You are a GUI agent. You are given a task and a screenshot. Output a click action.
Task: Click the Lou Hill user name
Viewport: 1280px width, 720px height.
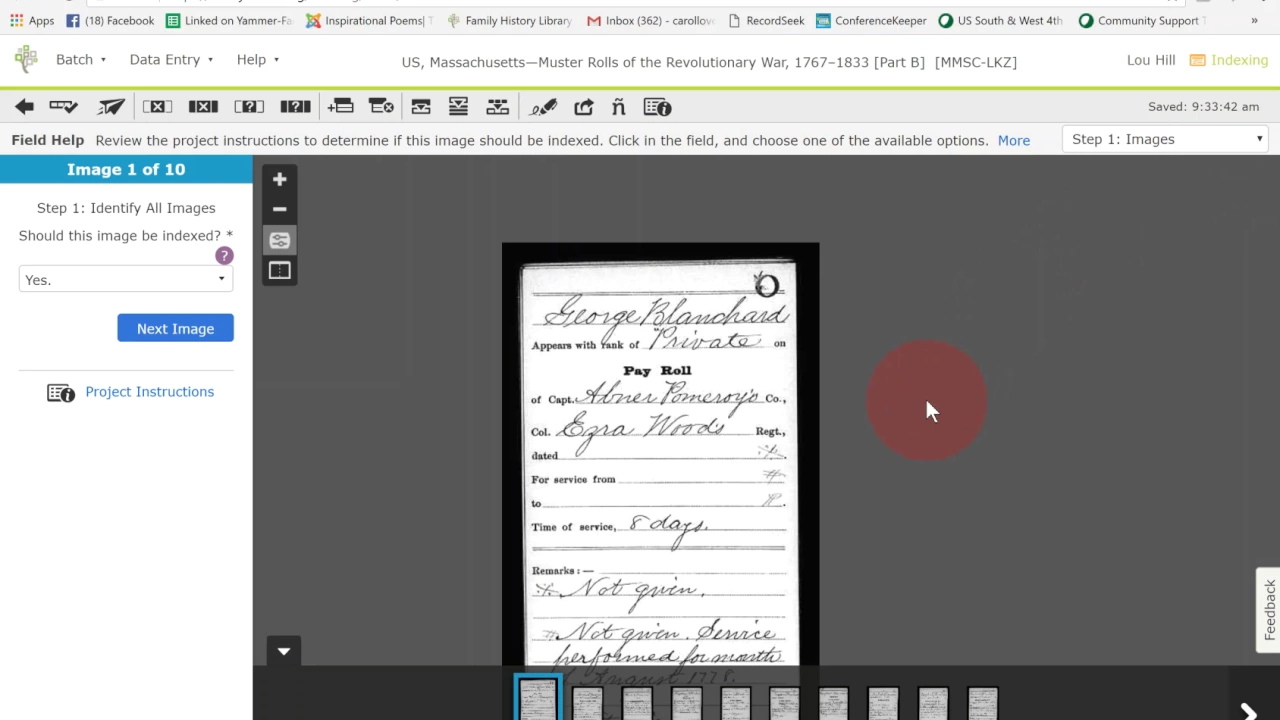pos(1151,60)
